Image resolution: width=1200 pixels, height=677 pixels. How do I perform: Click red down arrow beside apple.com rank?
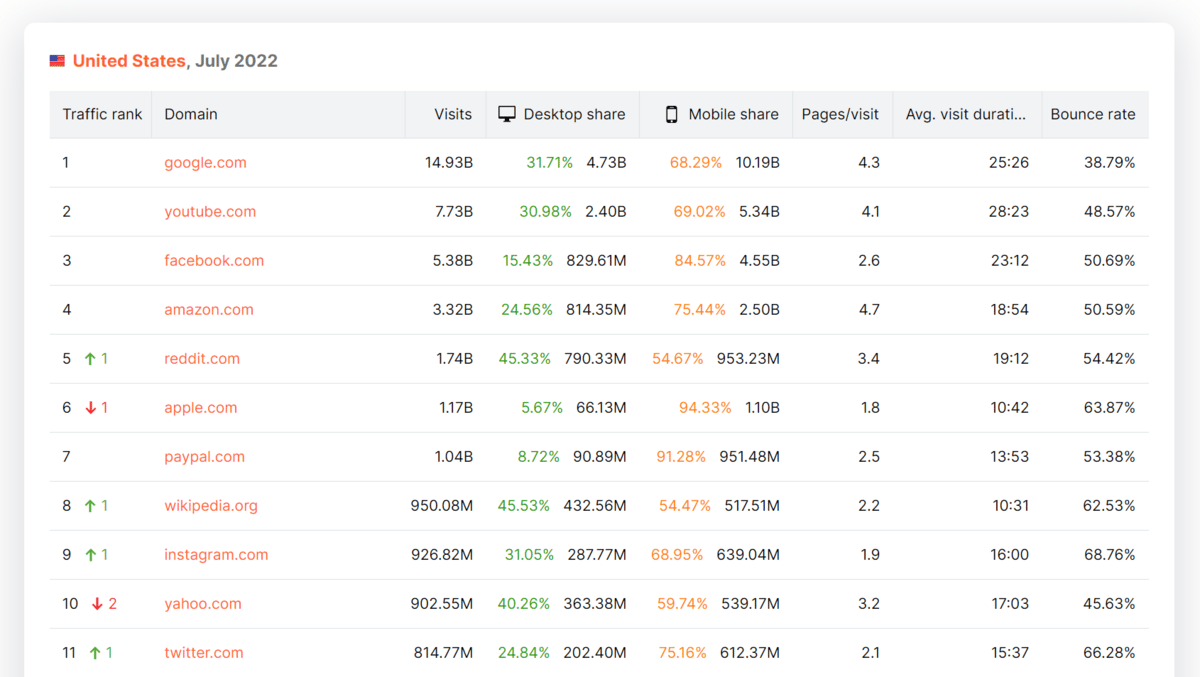tap(90, 407)
